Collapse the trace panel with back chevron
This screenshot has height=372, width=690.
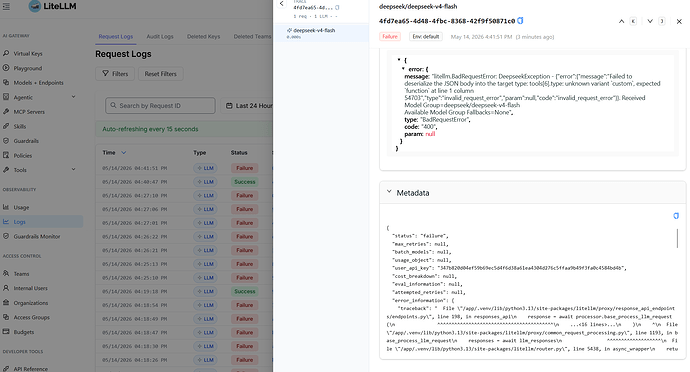click(282, 4)
